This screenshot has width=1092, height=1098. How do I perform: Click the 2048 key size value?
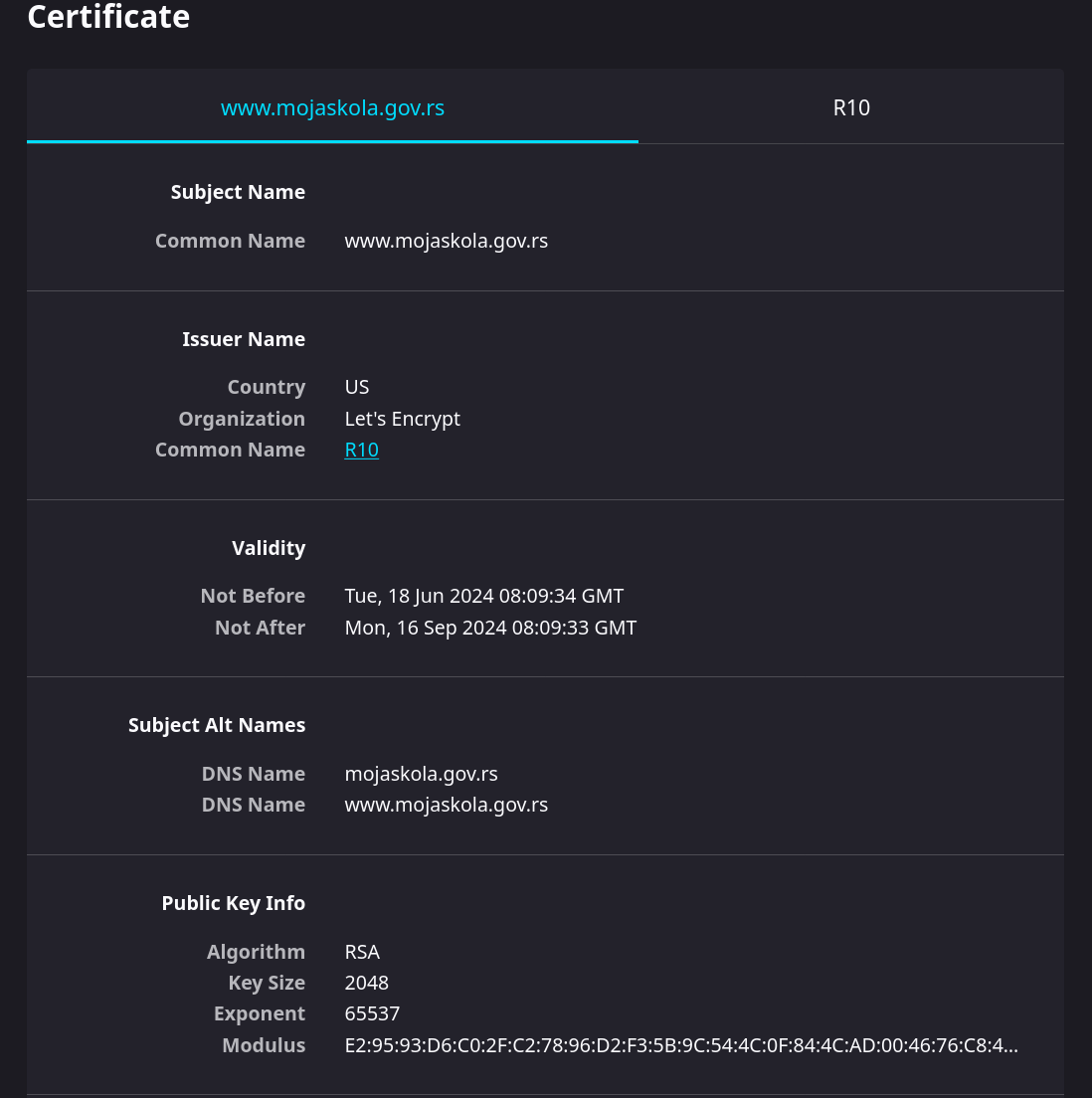[x=366, y=984]
